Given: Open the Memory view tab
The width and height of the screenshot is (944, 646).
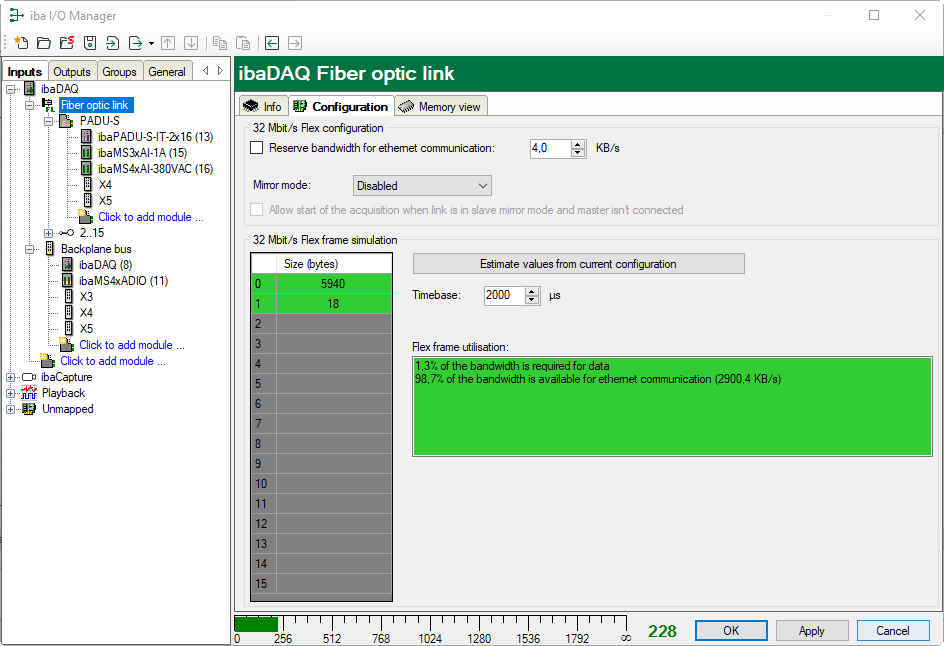Looking at the screenshot, I should pos(441,107).
